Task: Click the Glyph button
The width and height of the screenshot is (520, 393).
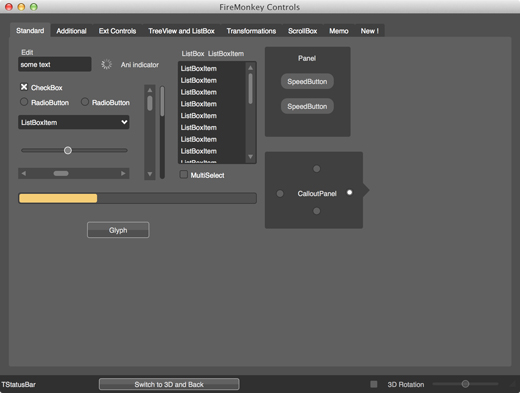Action: 118,230
